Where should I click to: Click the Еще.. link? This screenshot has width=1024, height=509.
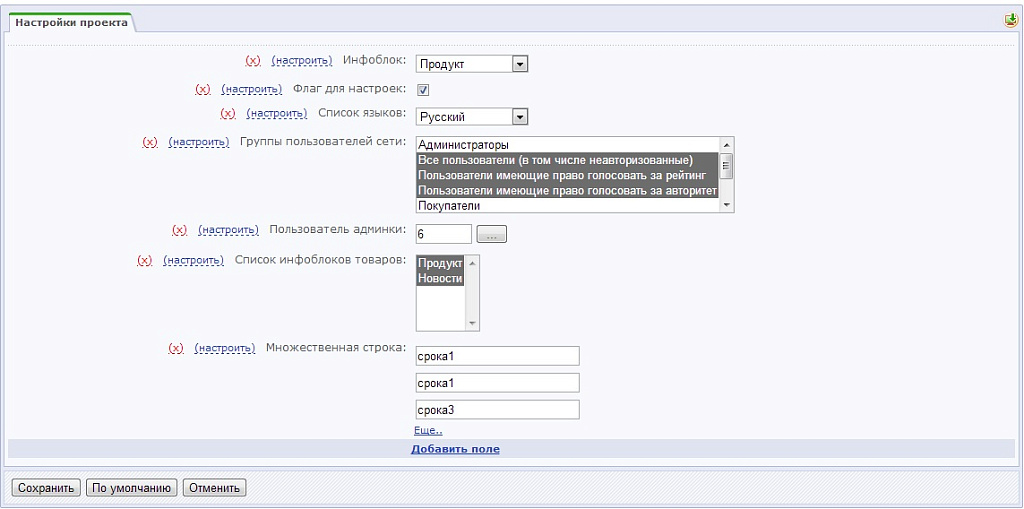428,431
